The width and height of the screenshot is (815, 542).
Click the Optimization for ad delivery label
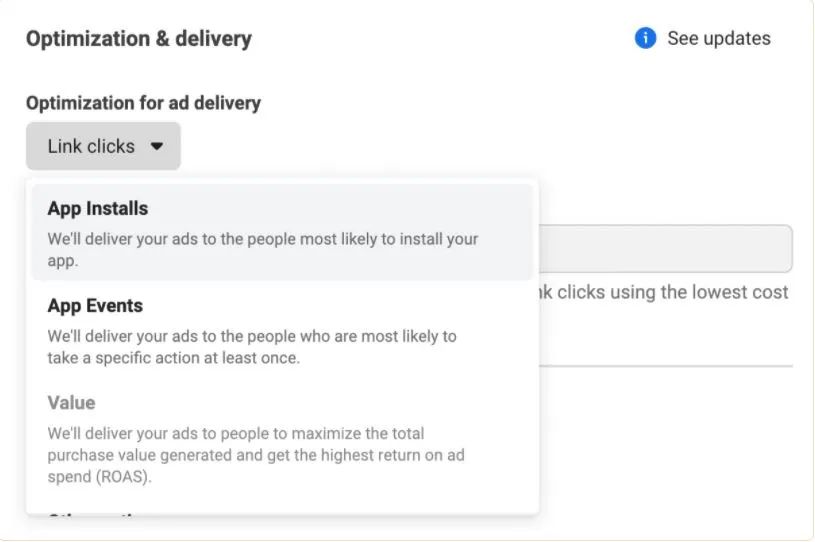pyautogui.click(x=143, y=103)
